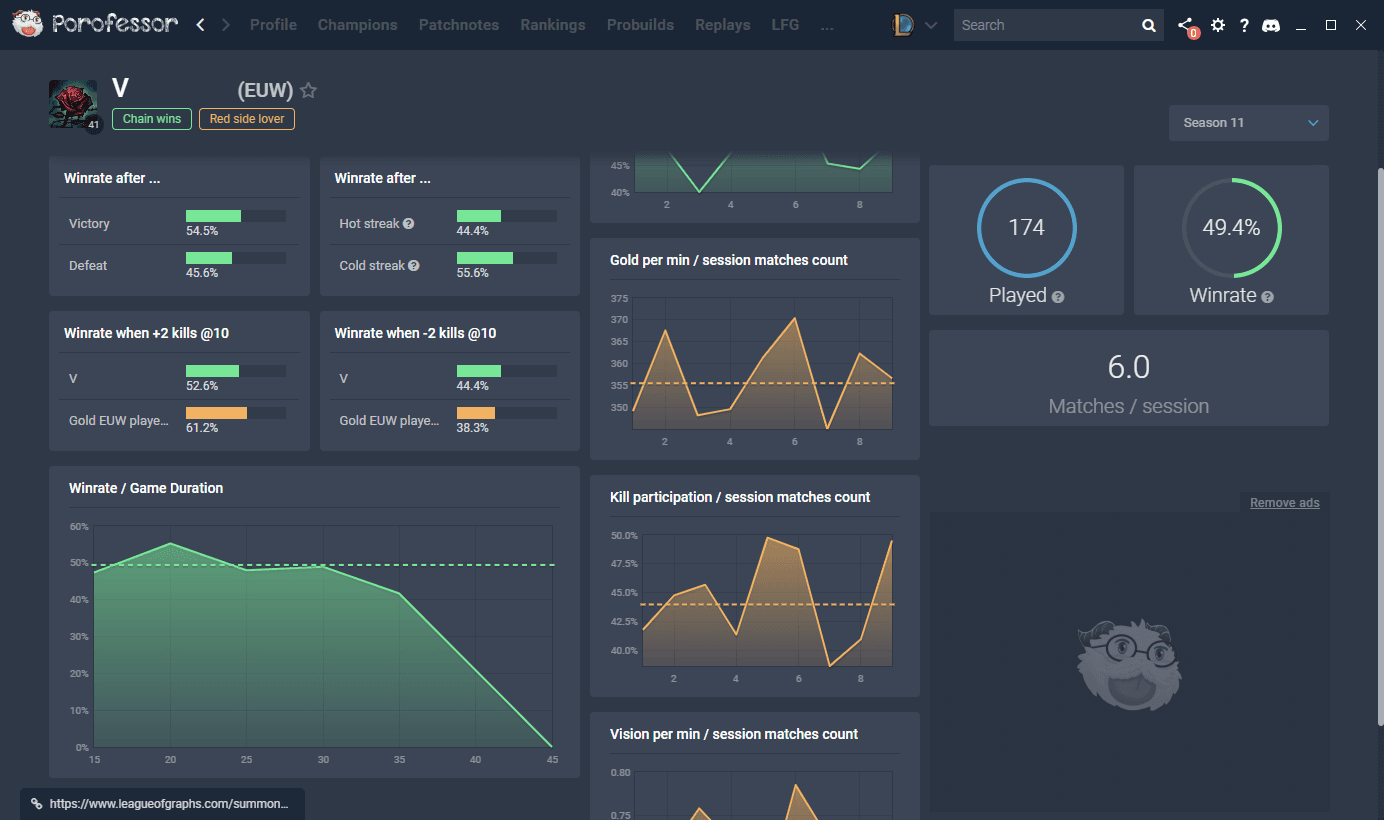Image resolution: width=1384 pixels, height=820 pixels.
Task: Switch to the Probuilds tab
Action: click(x=640, y=25)
